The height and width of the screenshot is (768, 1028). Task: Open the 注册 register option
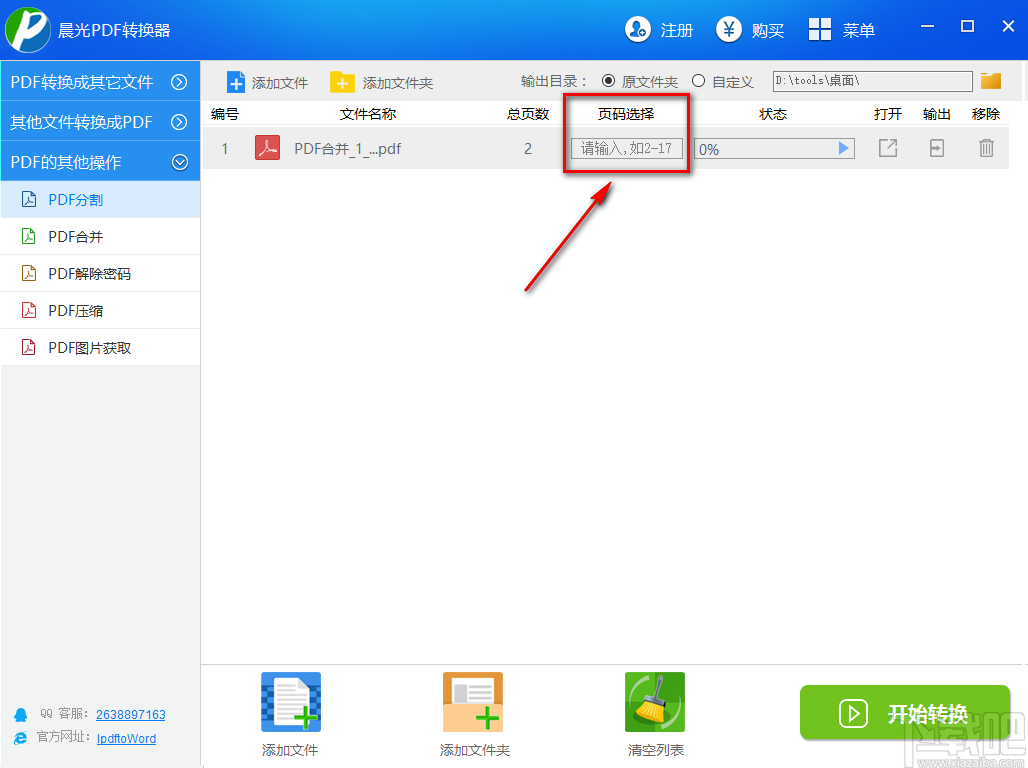click(x=658, y=30)
